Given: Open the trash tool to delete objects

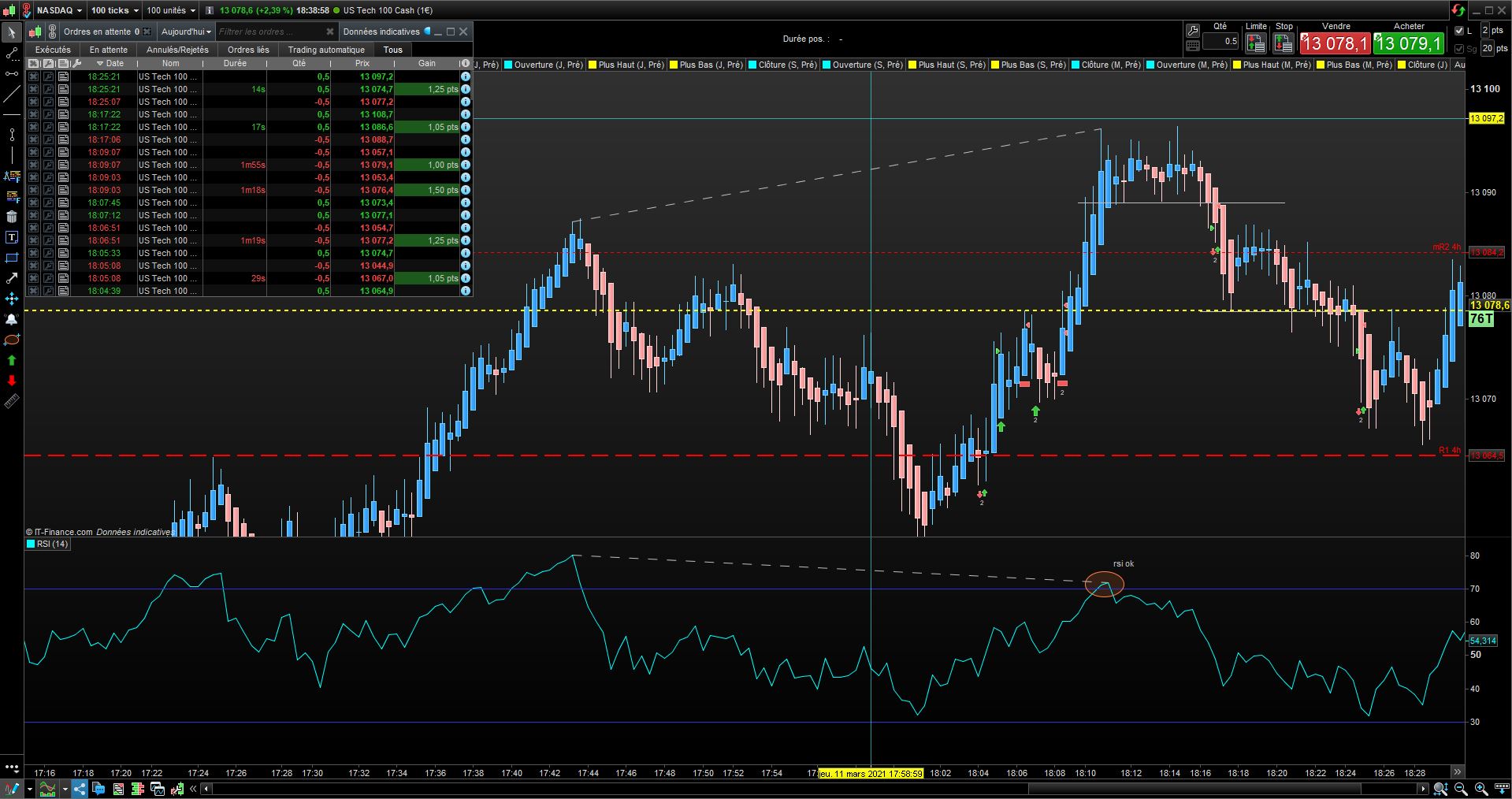Looking at the screenshot, I should point(12,217).
